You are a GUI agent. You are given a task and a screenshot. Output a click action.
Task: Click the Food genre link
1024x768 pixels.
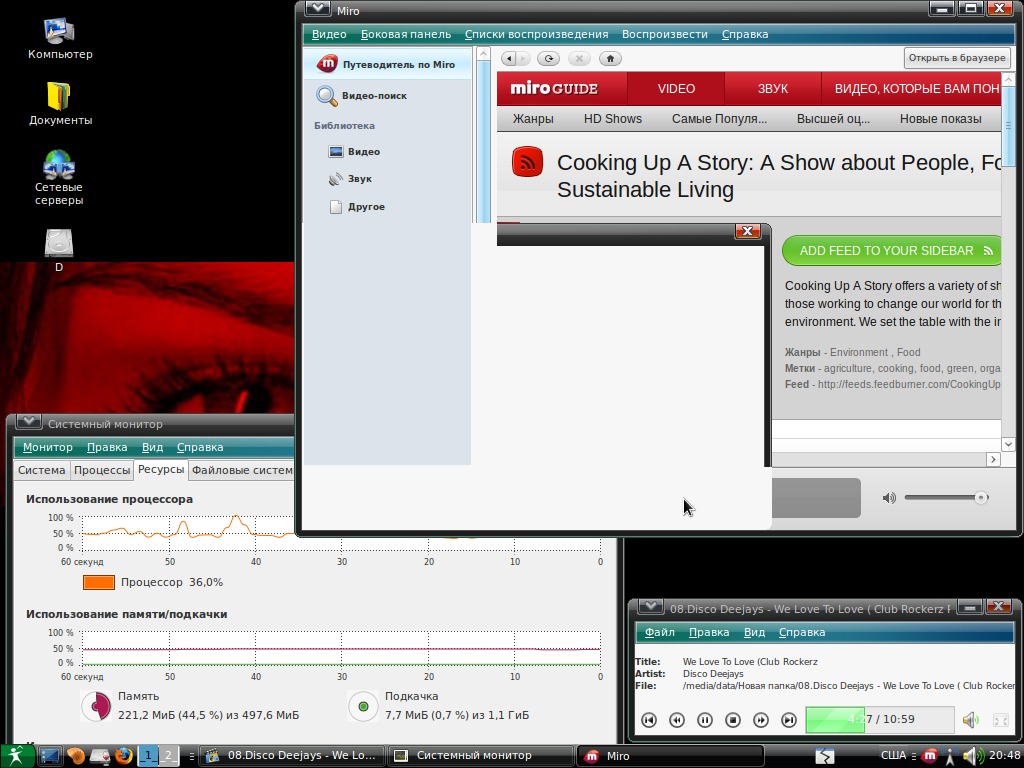click(908, 352)
